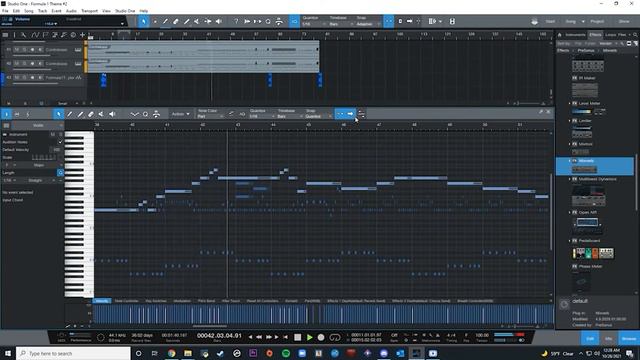This screenshot has height=360, width=640.
Task: Select the Split tool in the top toolbar
Action: [165, 21]
